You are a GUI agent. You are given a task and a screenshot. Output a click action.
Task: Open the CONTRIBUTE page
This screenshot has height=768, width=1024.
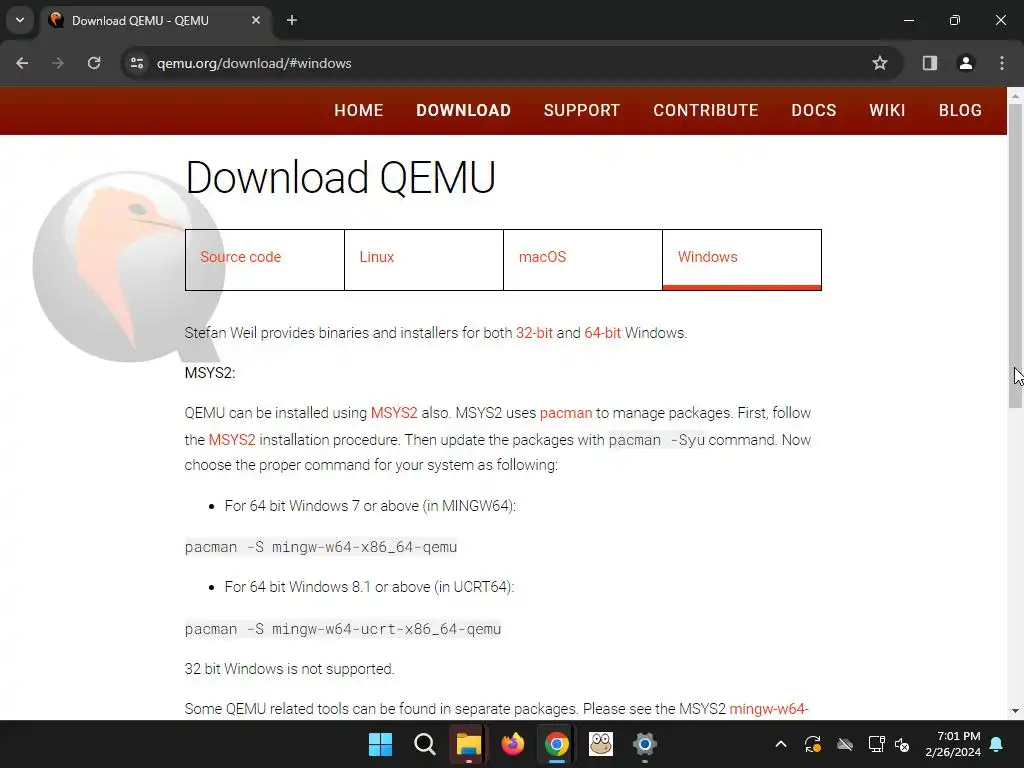click(706, 110)
